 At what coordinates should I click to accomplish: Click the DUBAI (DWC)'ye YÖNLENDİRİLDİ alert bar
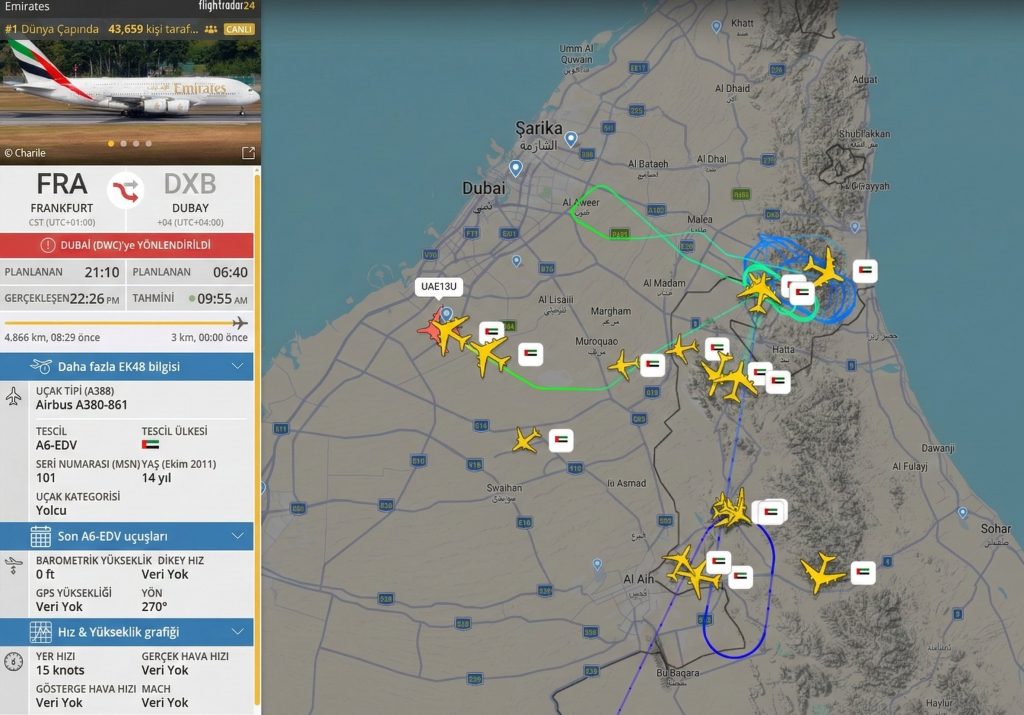pyautogui.click(x=127, y=245)
